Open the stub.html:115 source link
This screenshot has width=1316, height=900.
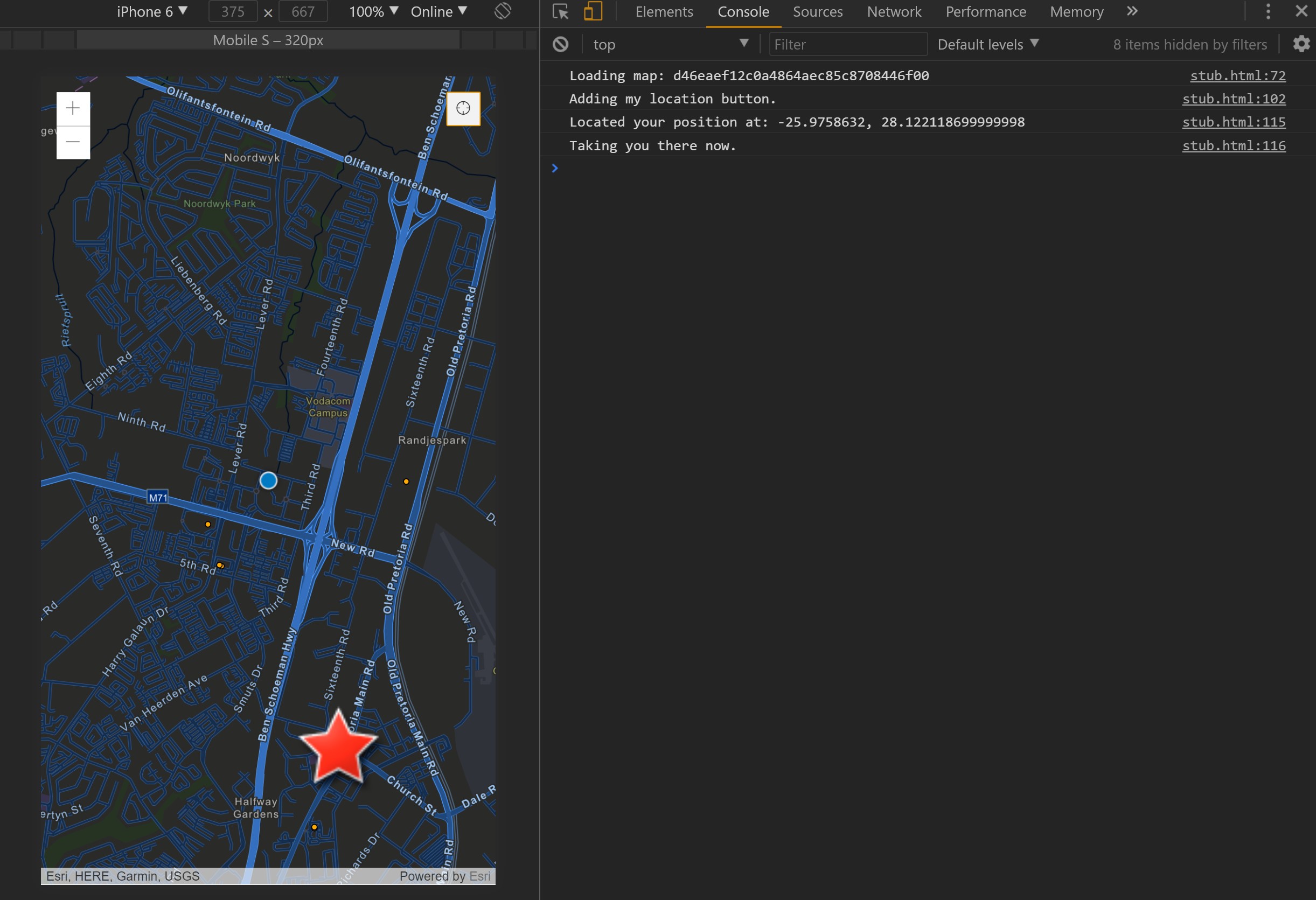[1234, 122]
